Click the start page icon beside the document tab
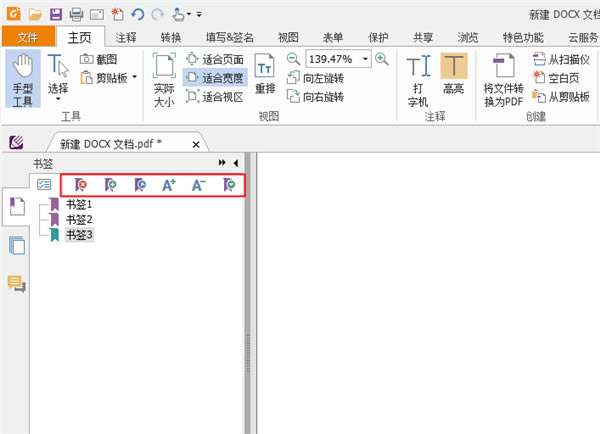The height and width of the screenshot is (434, 600). [x=16, y=142]
